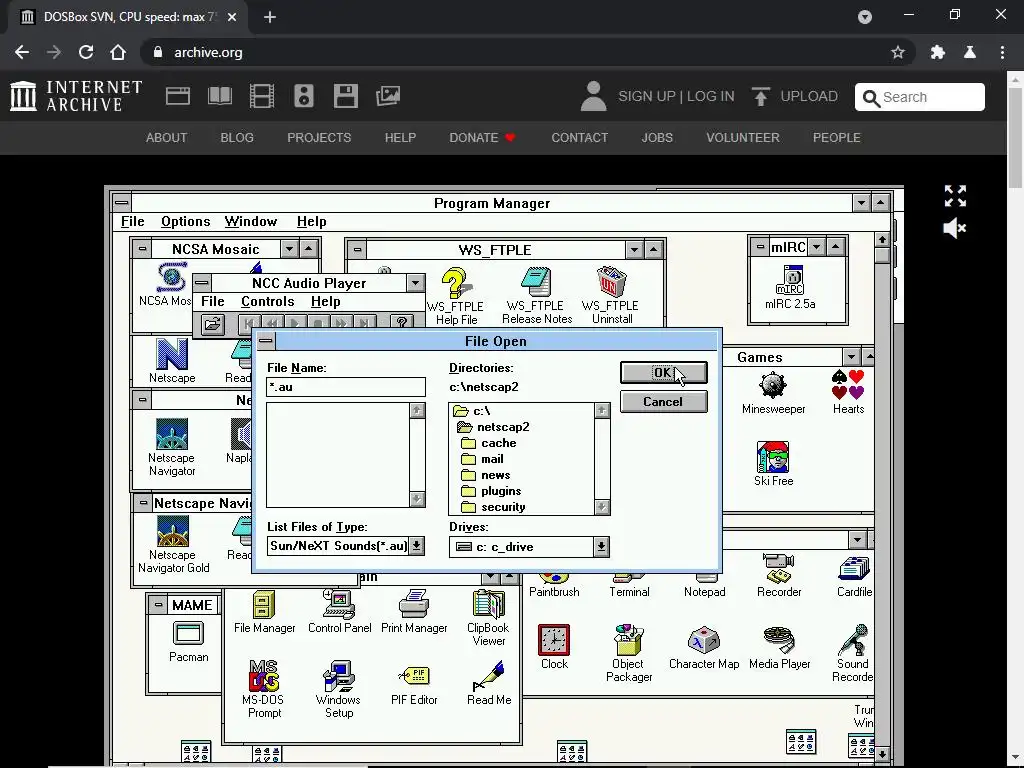
Task: Click the SIGN UP link
Action: tap(647, 96)
